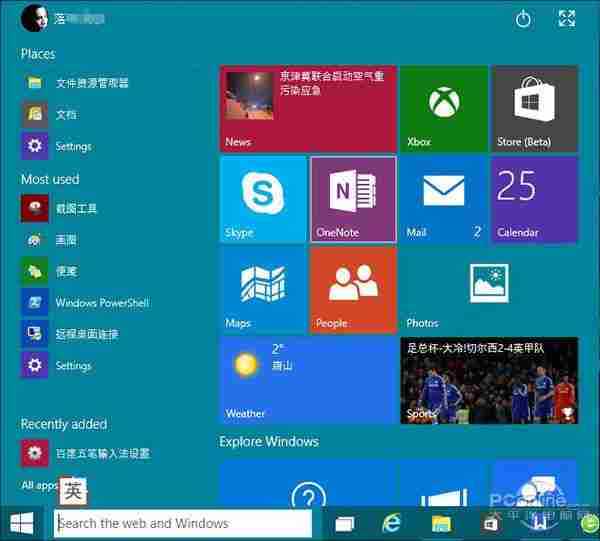
Task: Open the OneNote tile
Action: [x=353, y=199]
